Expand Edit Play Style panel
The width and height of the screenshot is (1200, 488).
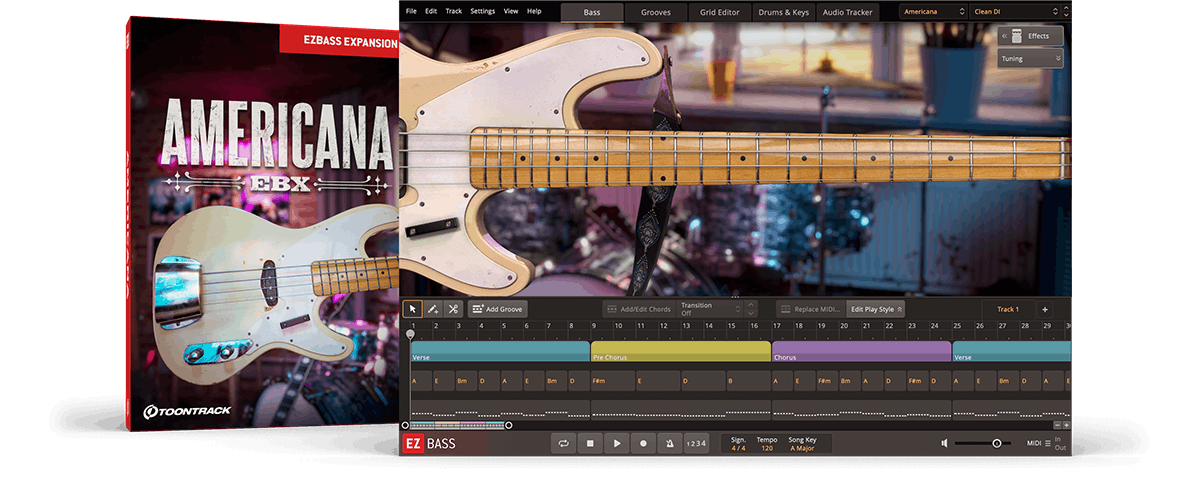[x=876, y=309]
